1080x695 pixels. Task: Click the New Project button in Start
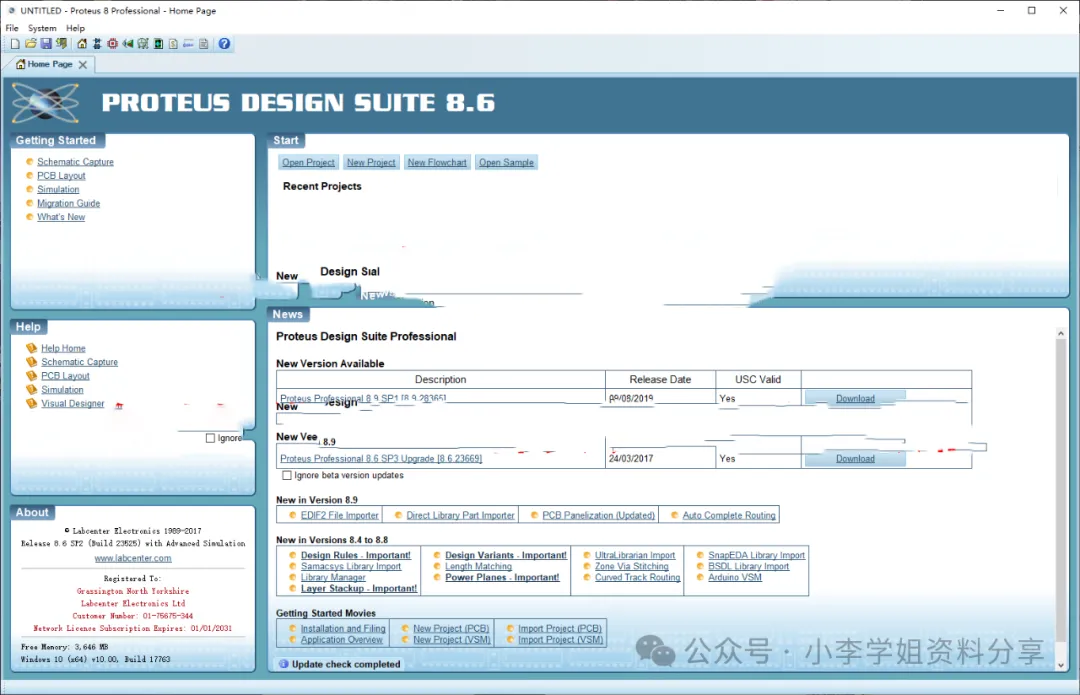371,163
